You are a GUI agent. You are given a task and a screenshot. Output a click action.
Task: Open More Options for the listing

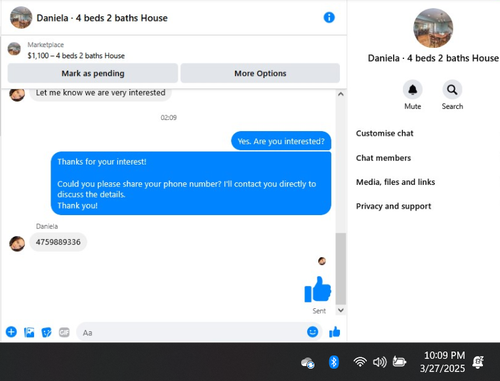[260, 73]
